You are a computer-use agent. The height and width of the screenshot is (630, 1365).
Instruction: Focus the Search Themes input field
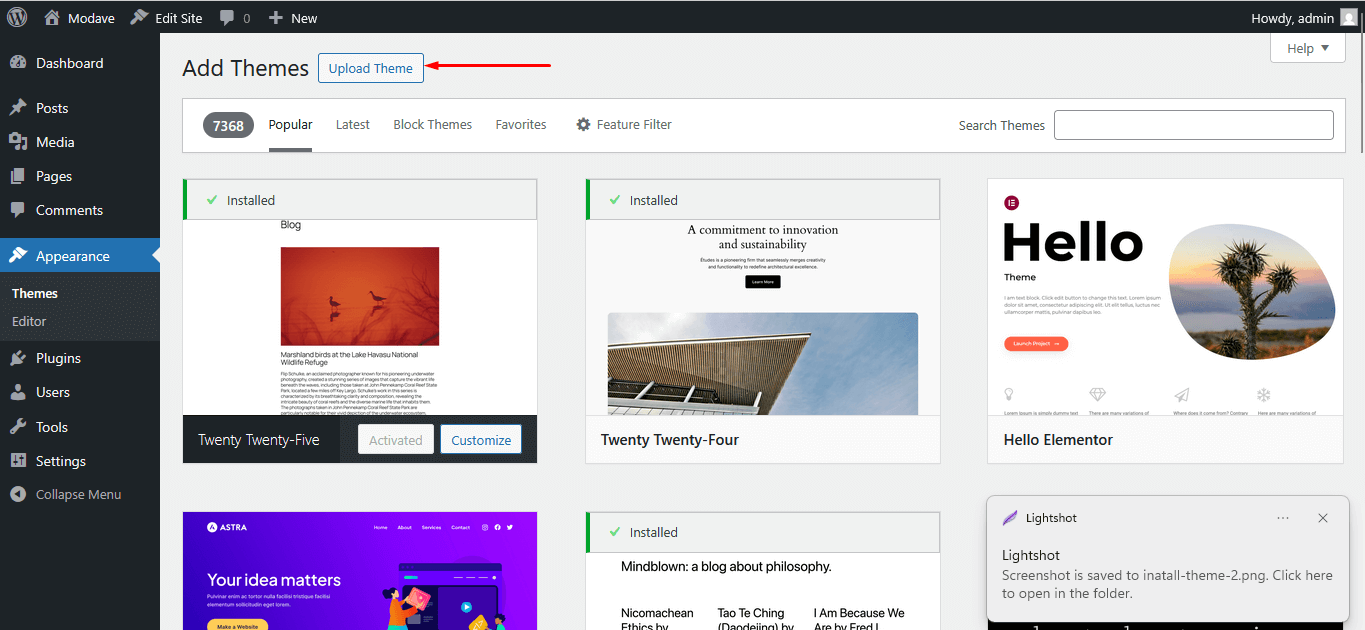click(1194, 125)
